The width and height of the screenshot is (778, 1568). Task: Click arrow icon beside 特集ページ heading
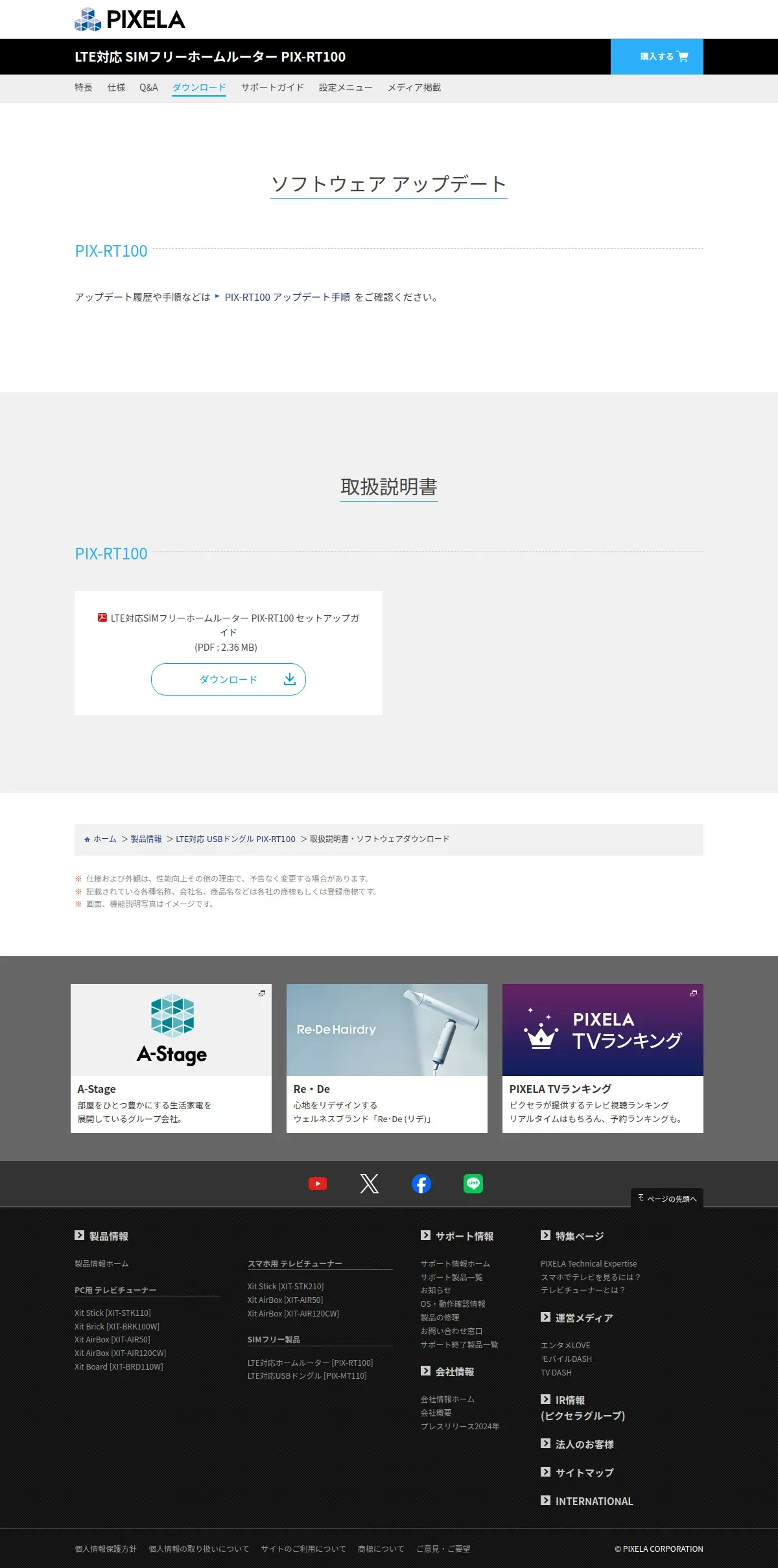tap(545, 1235)
